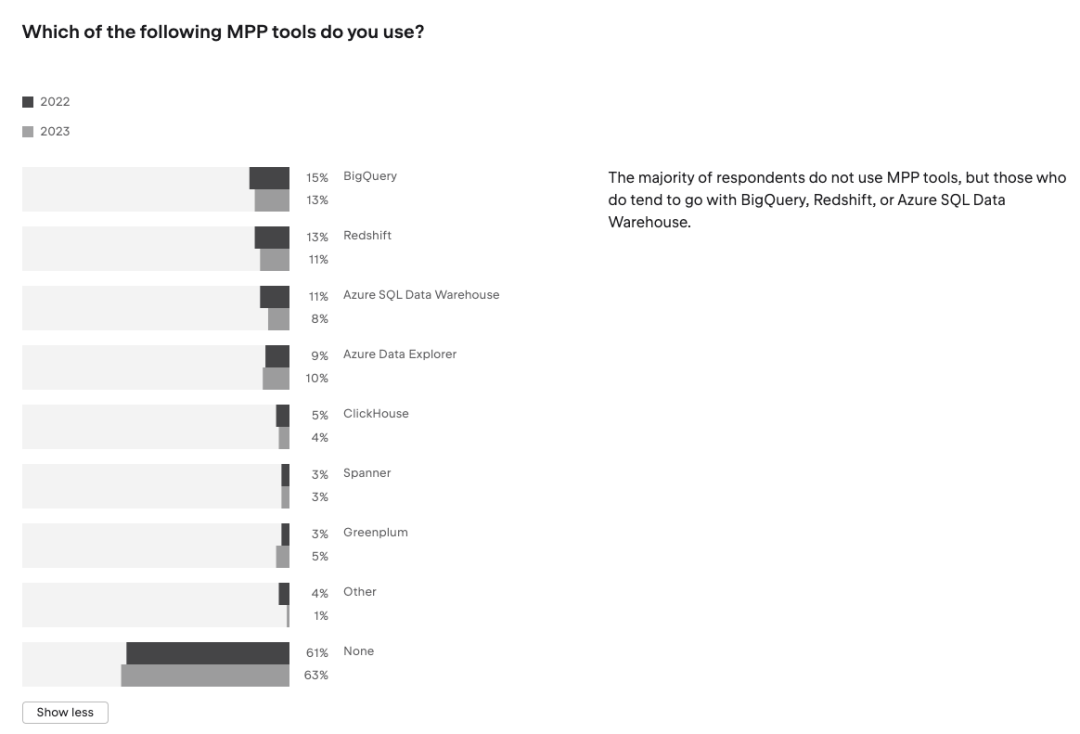Screen dimensions: 1080x734
Task: Click the Show less button
Action: click(x=65, y=712)
